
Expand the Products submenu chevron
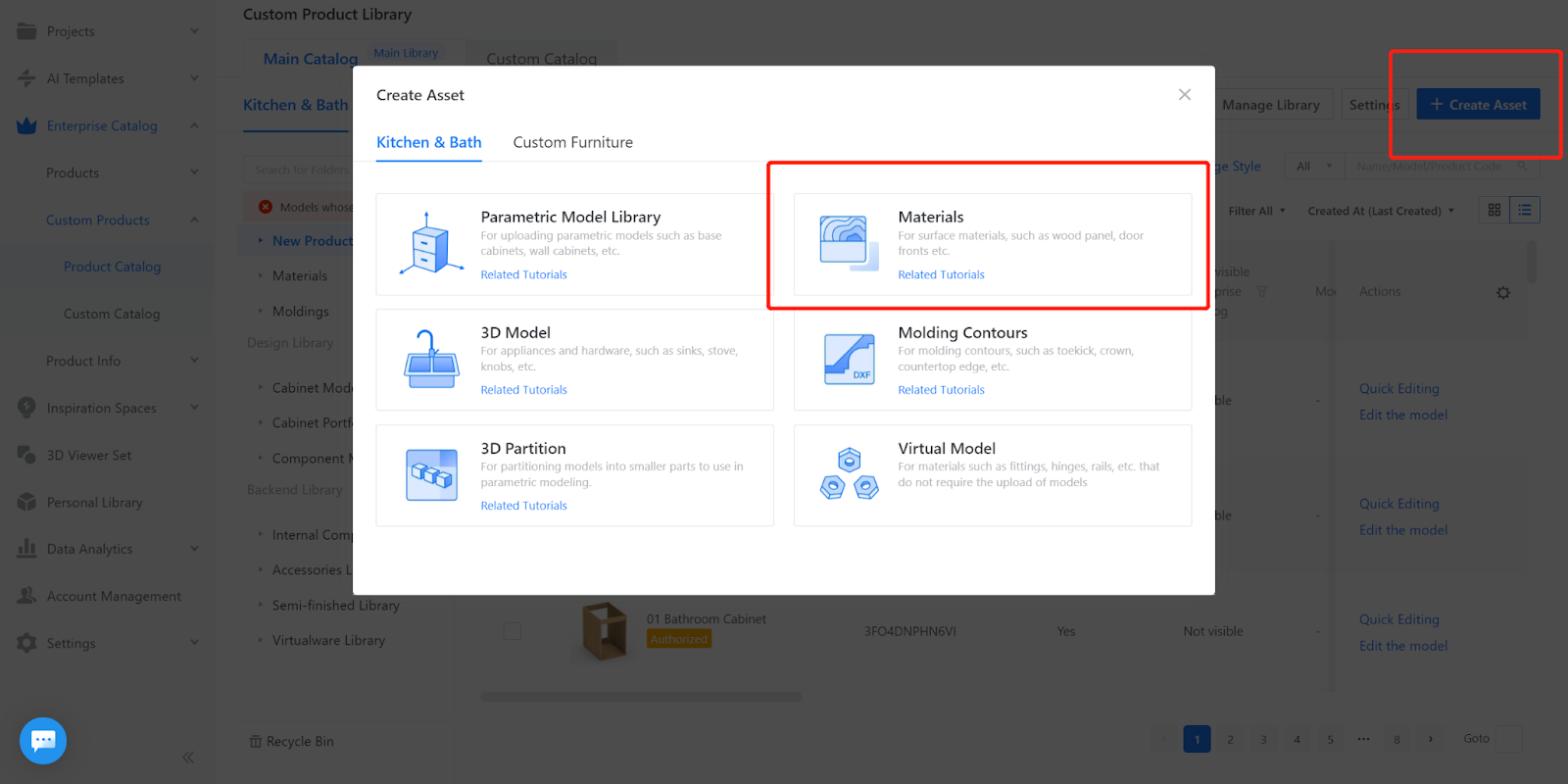(x=194, y=172)
